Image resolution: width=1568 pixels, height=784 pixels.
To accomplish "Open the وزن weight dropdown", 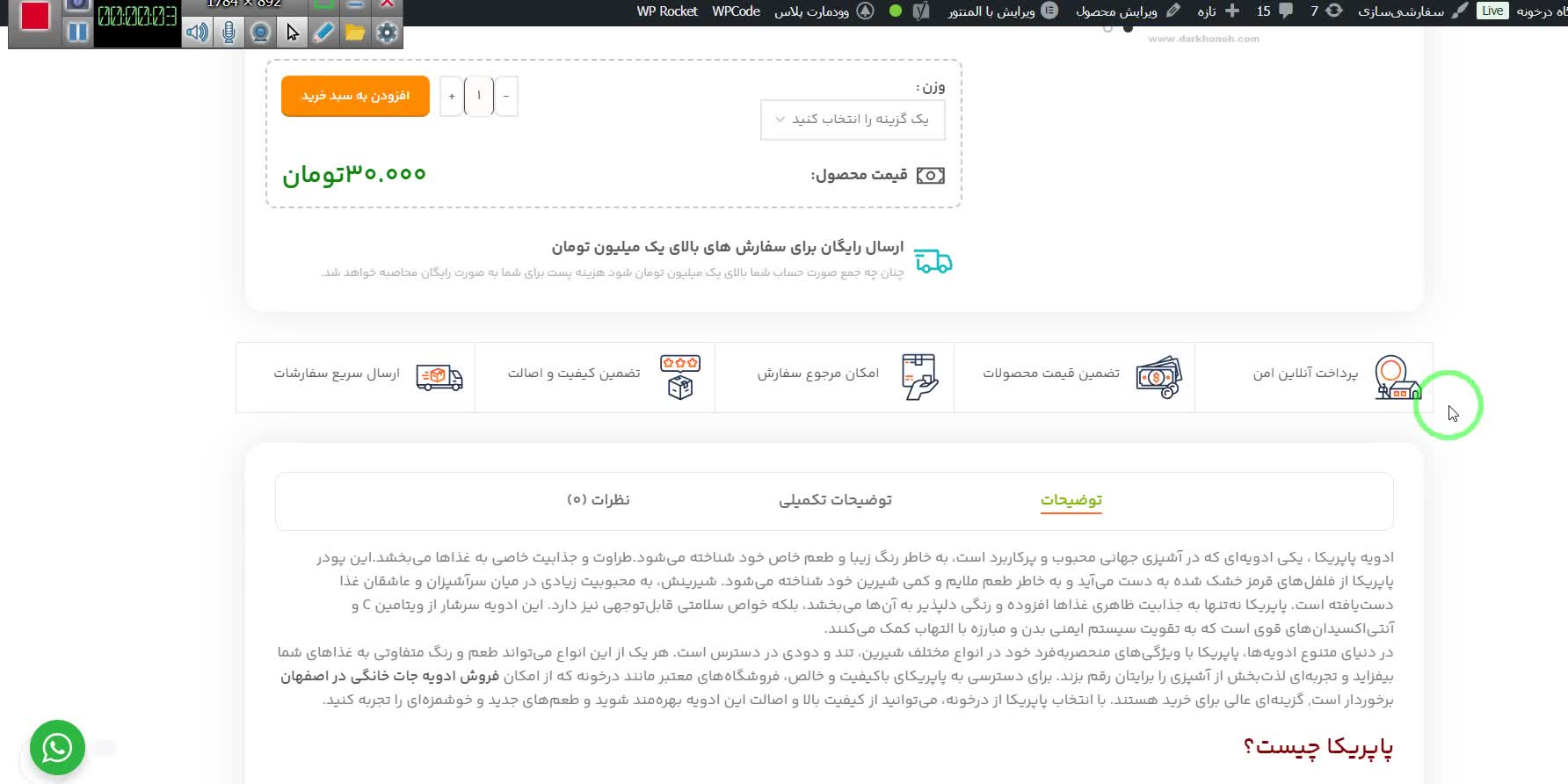I will click(853, 120).
